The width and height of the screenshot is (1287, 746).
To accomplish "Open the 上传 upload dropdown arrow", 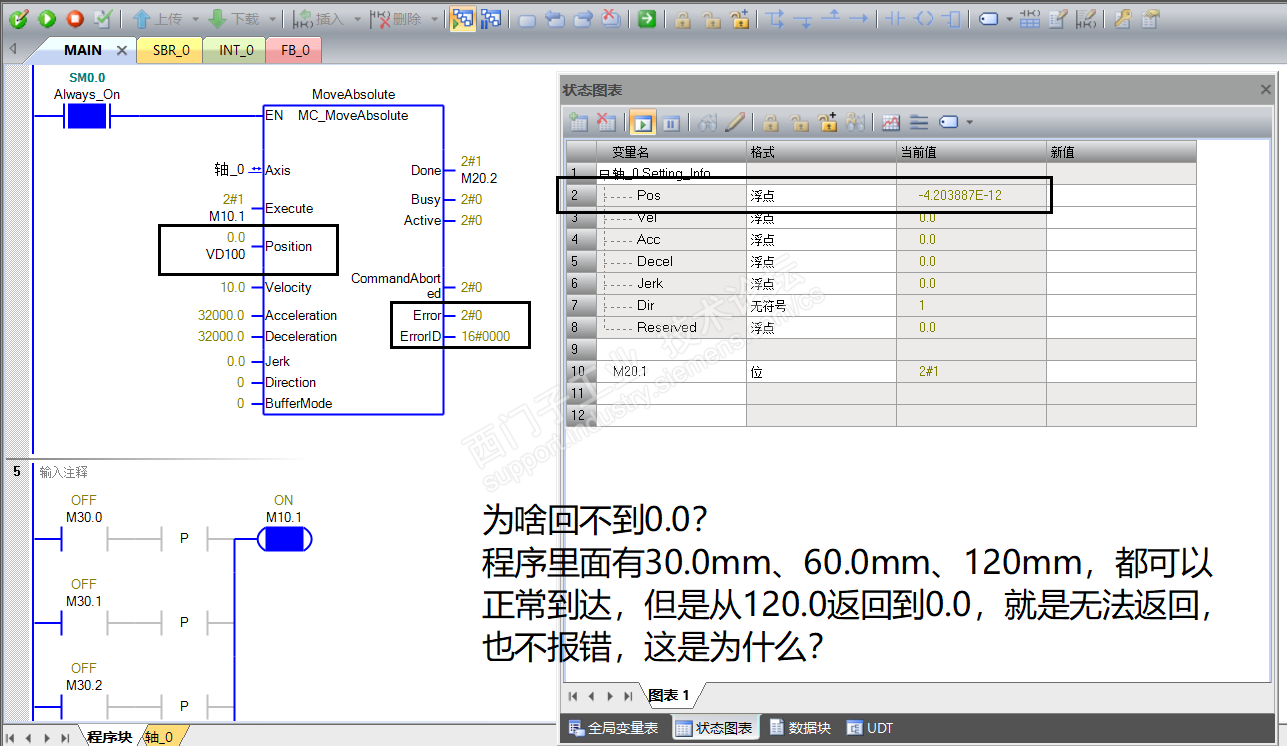I will click(x=194, y=19).
